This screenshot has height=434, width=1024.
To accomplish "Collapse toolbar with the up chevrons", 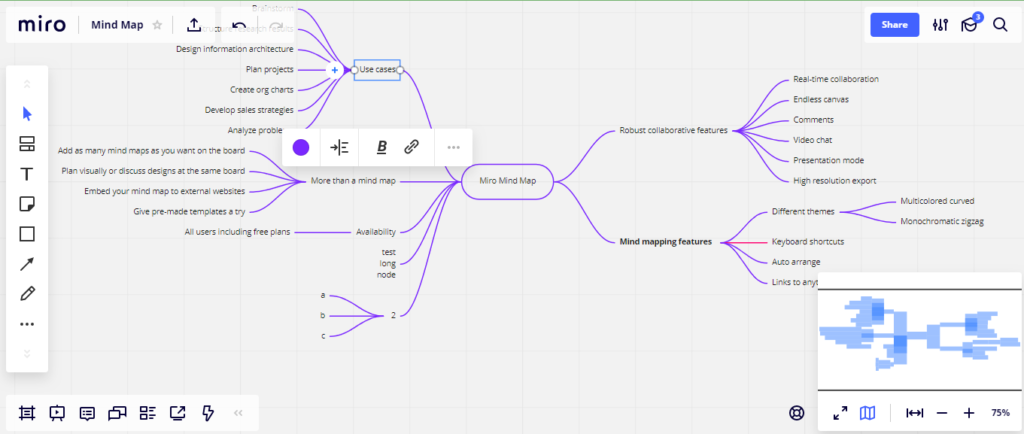I will coord(27,84).
